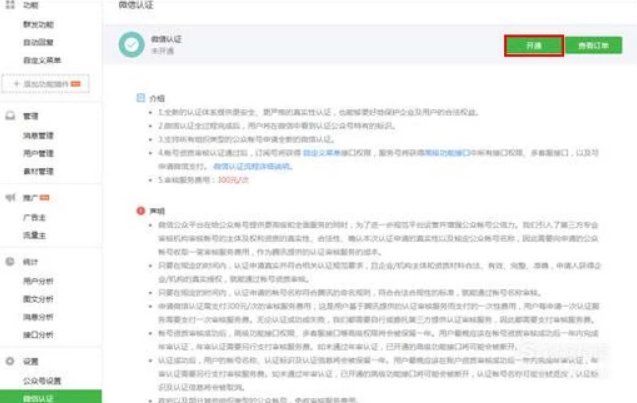Open 群发功能 in the sidebar

(38, 24)
